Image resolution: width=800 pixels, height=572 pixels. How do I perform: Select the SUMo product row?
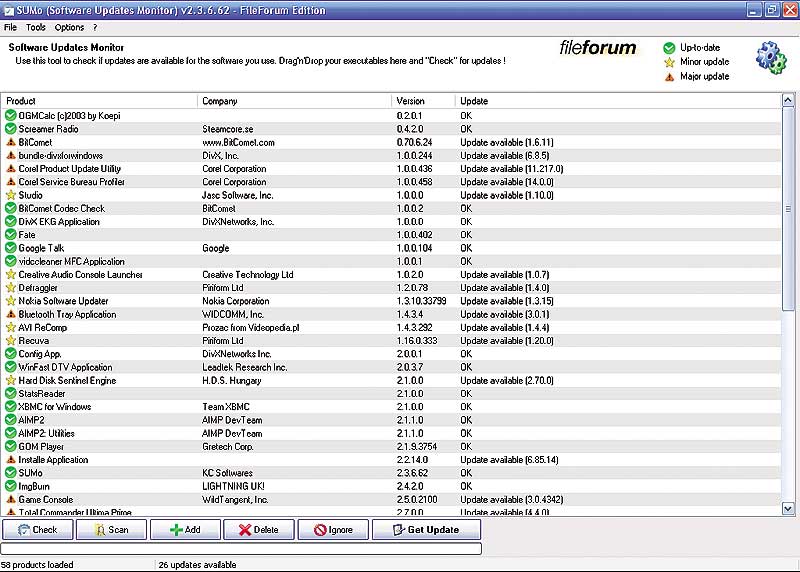391,473
